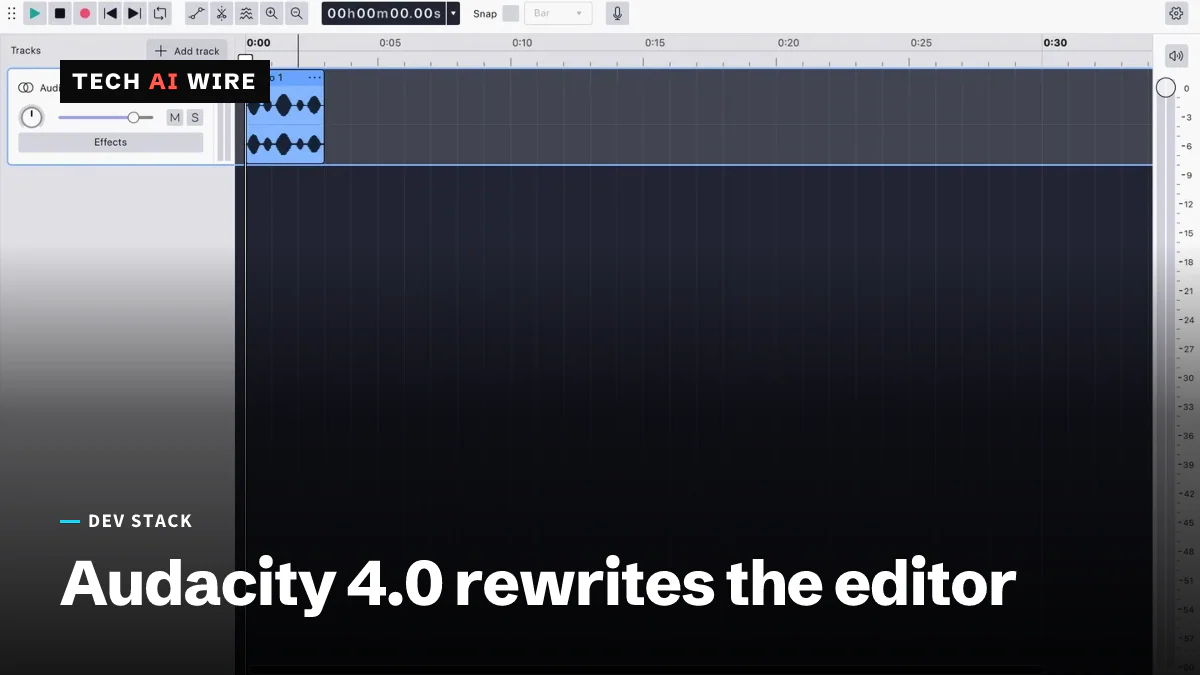This screenshot has width=1200, height=675.
Task: Click the timecode display field
Action: (x=384, y=13)
